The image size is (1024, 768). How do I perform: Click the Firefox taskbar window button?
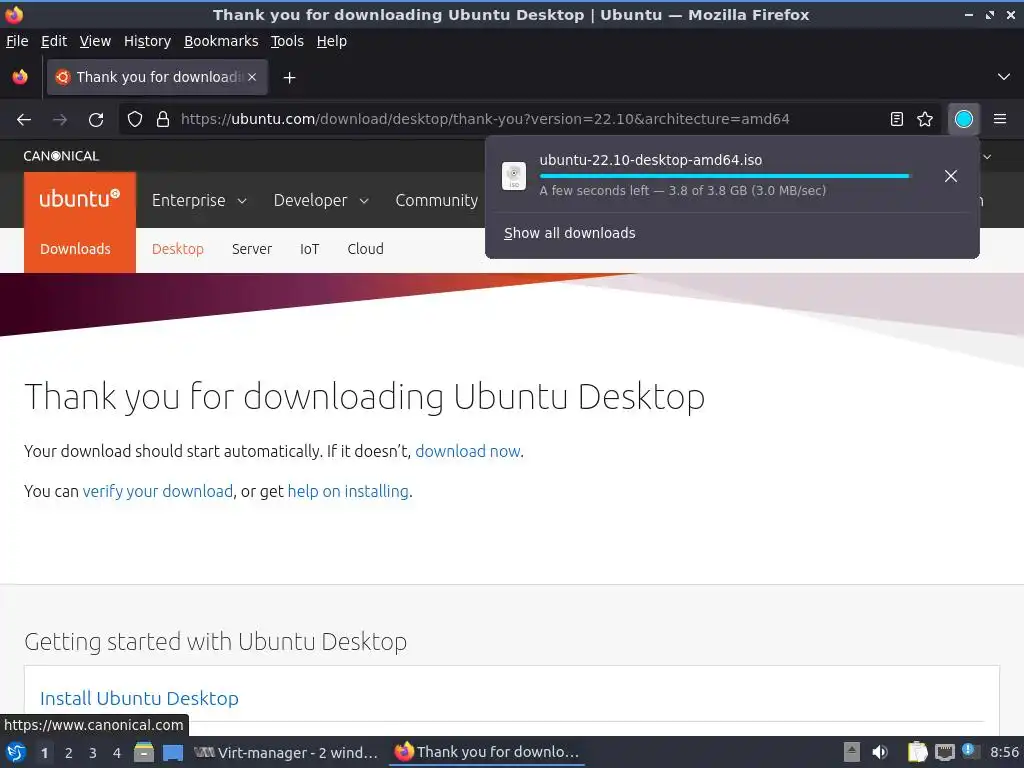[487, 752]
